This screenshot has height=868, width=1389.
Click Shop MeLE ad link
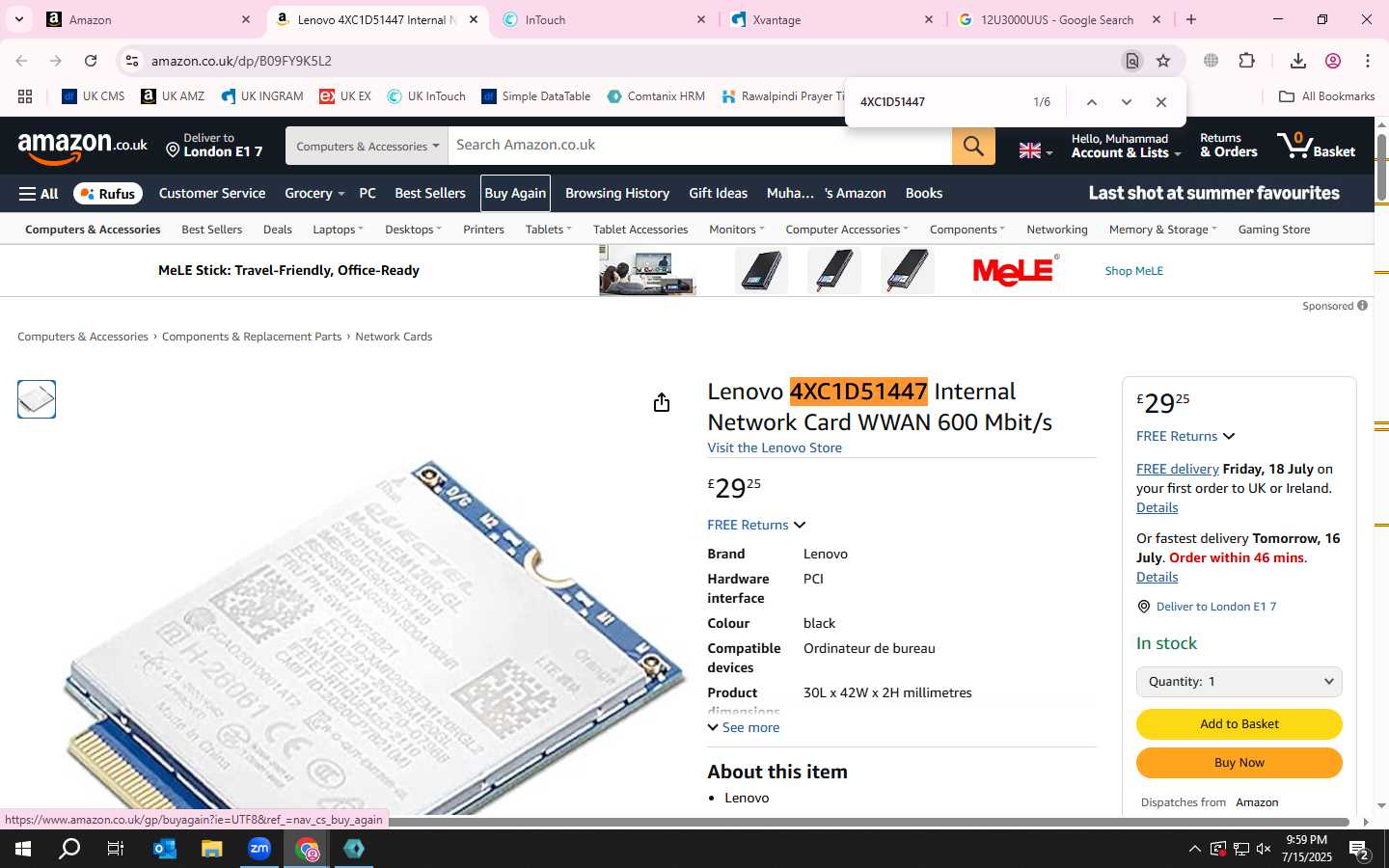coord(1134,271)
